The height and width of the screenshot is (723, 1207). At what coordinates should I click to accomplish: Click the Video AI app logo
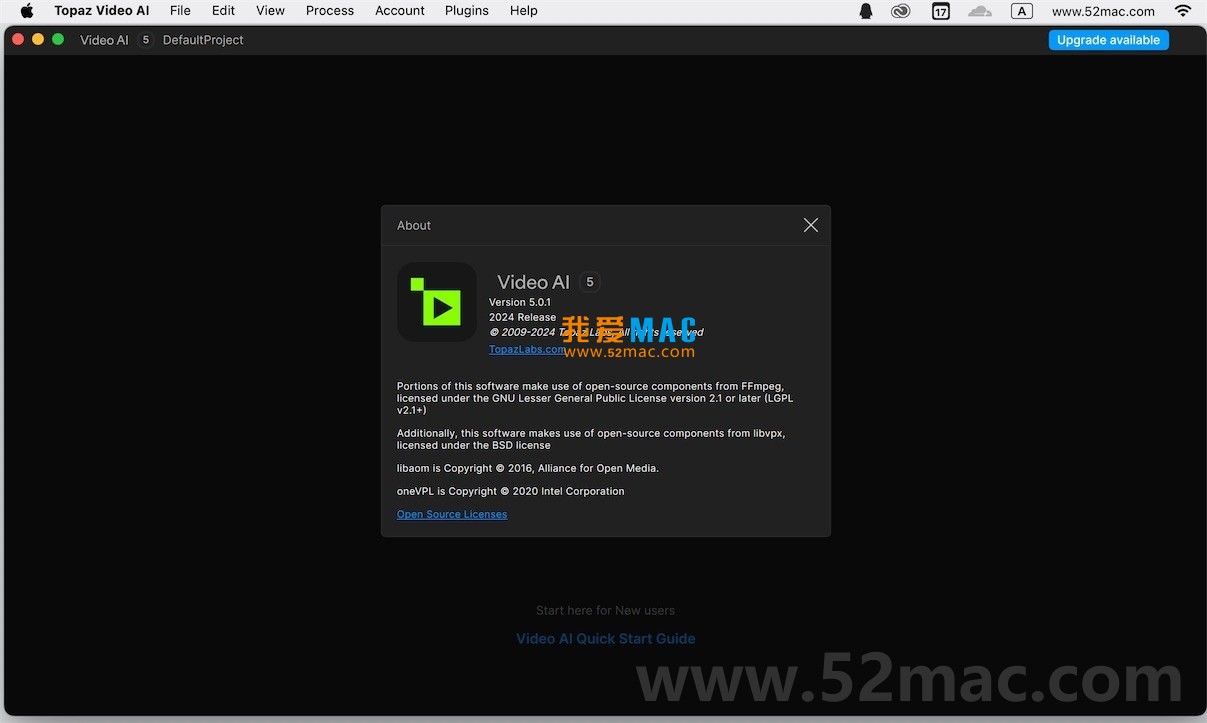(x=437, y=302)
